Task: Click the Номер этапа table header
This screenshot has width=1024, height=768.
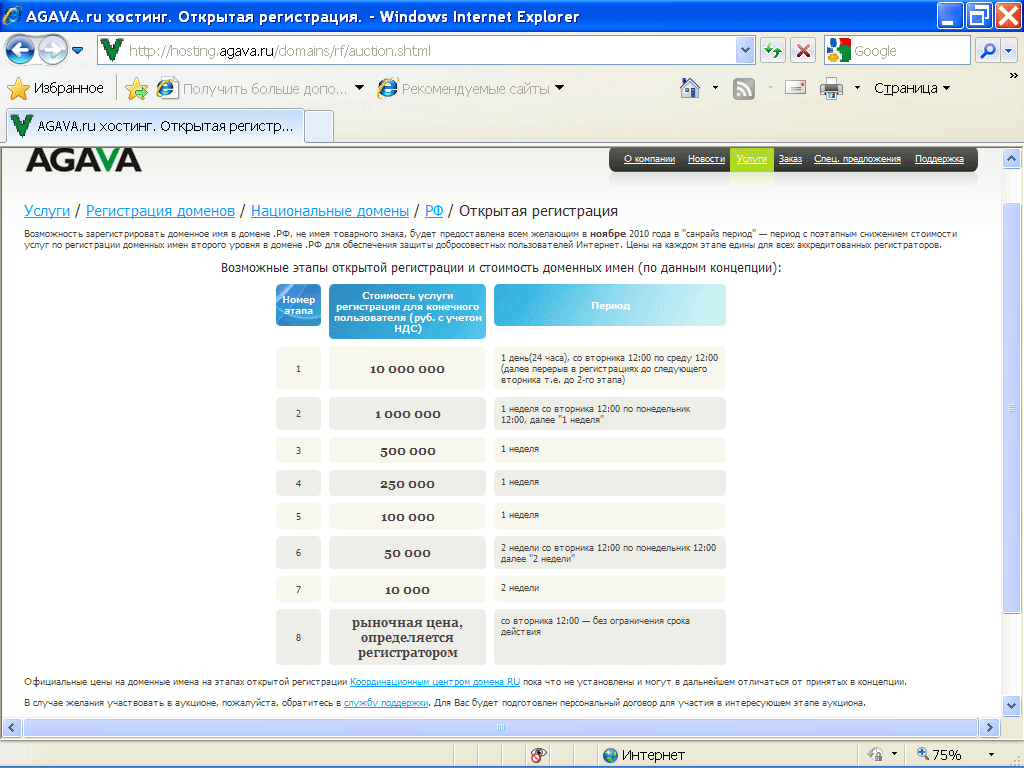Action: coord(298,305)
